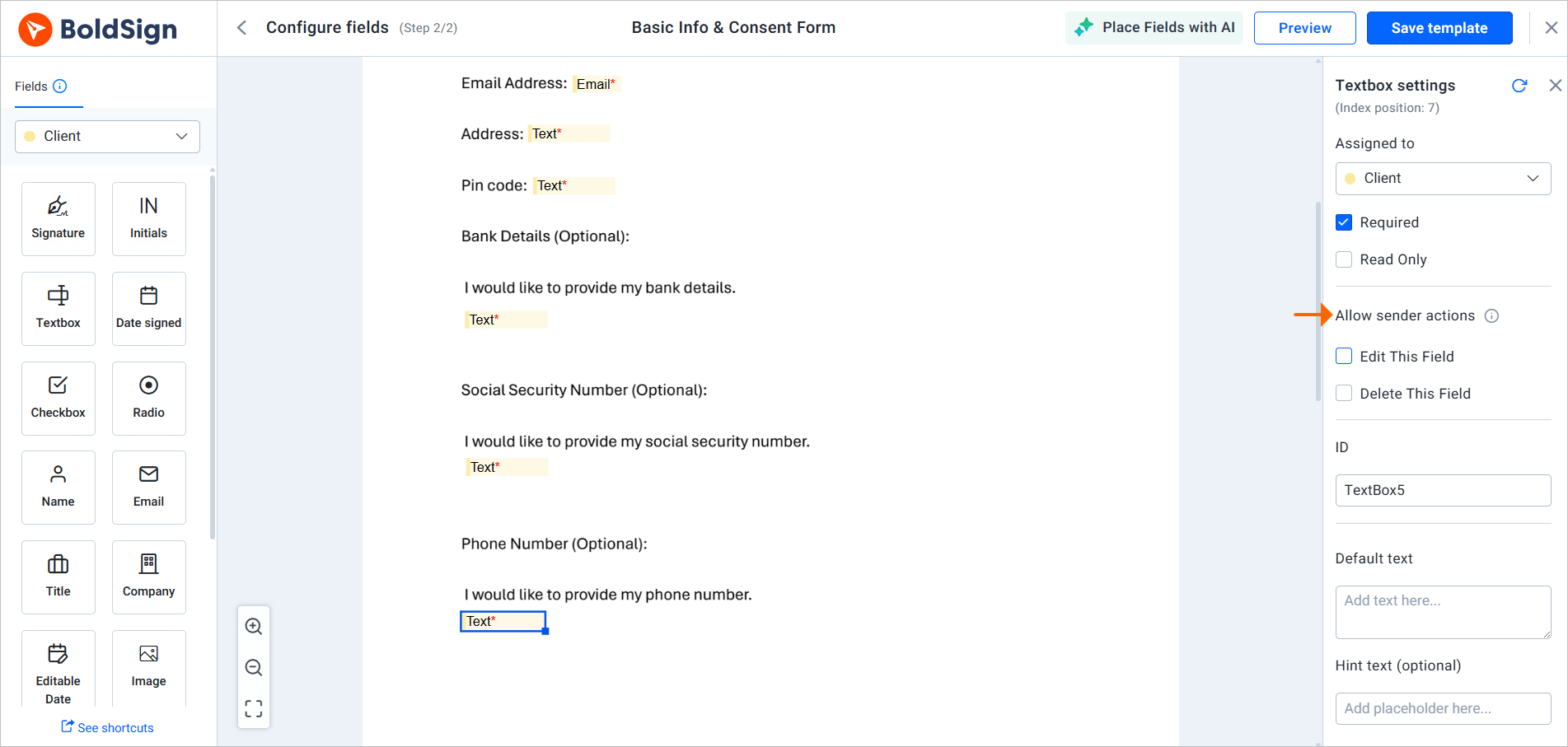Click Save template button
Viewport: 1568px width, 747px height.
[x=1439, y=28]
